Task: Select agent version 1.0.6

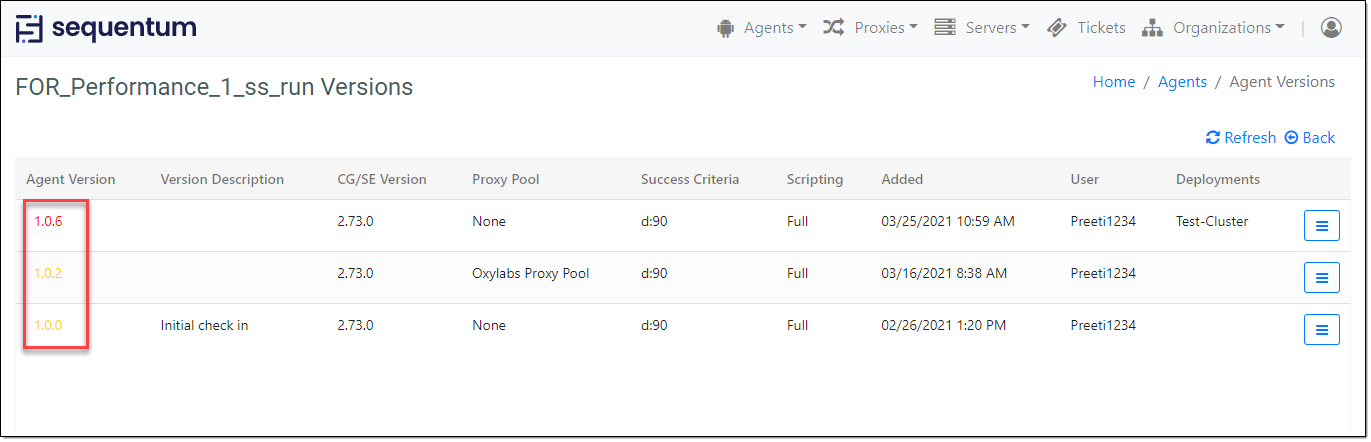Action: pos(48,222)
